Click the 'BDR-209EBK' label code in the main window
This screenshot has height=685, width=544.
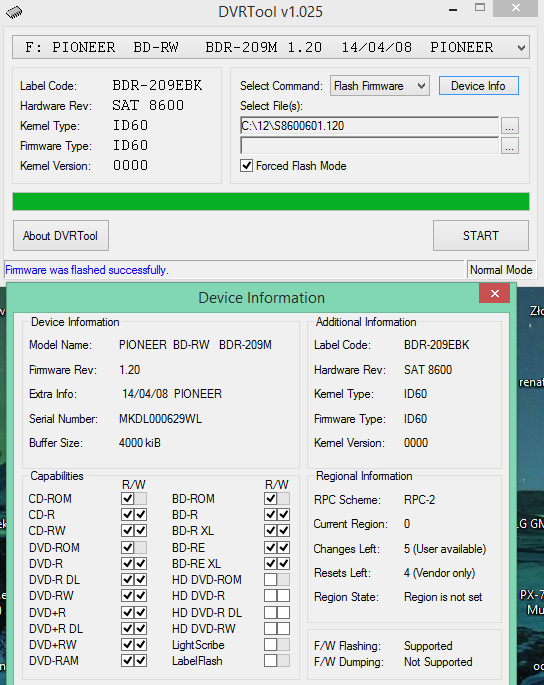(157, 85)
